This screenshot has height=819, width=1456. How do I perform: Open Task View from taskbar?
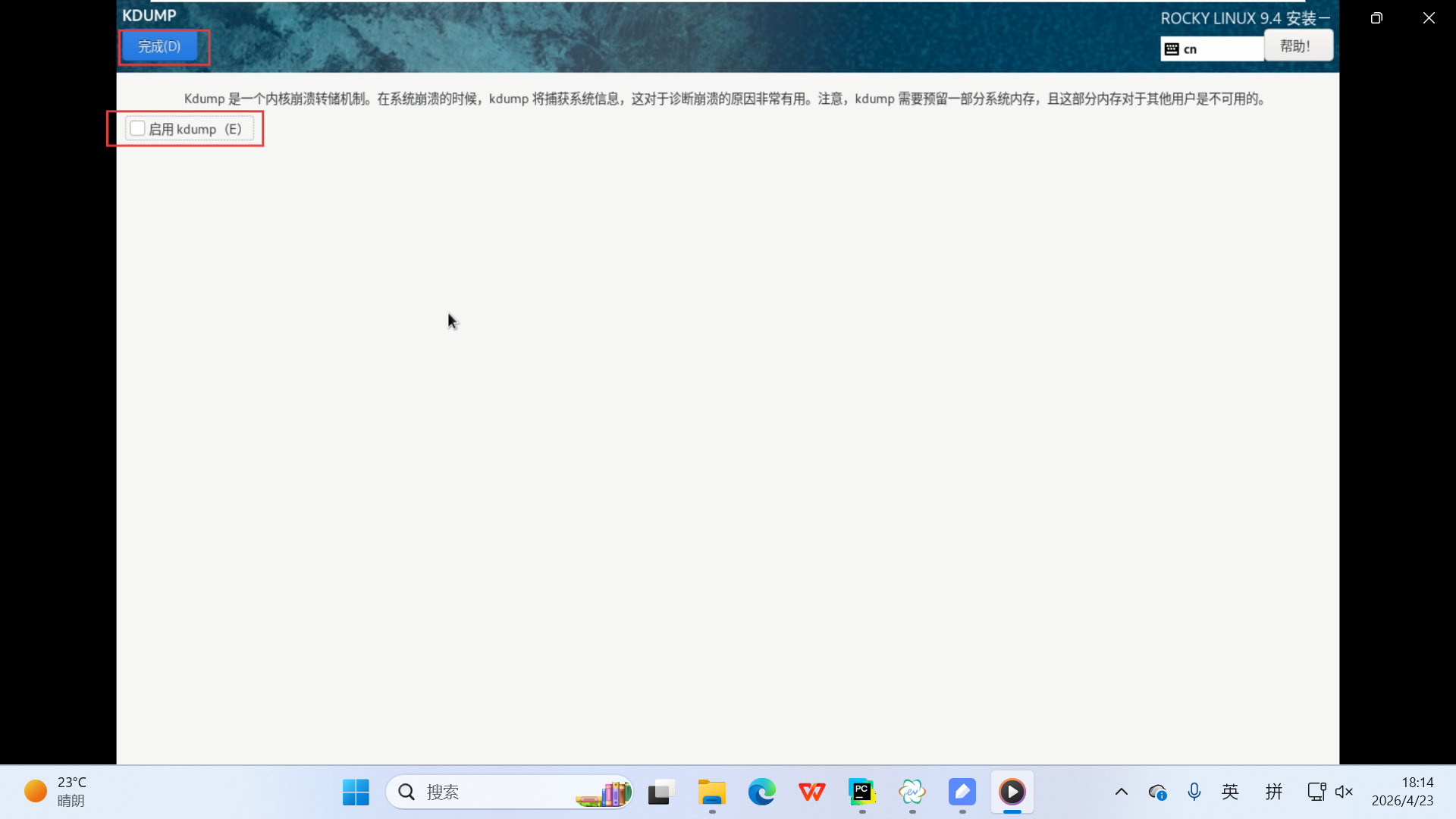pos(661,792)
